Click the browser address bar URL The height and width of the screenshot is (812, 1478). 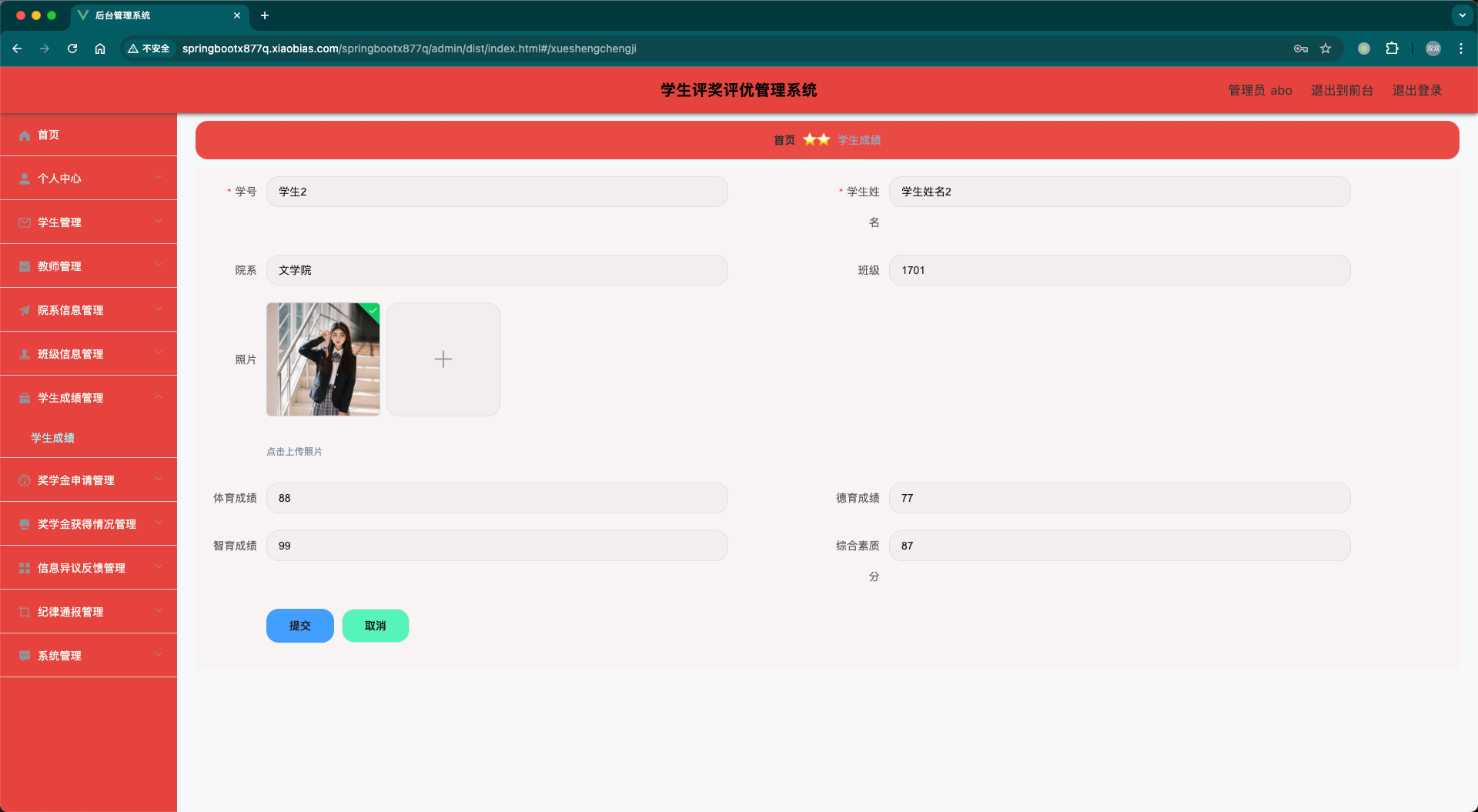coord(410,48)
